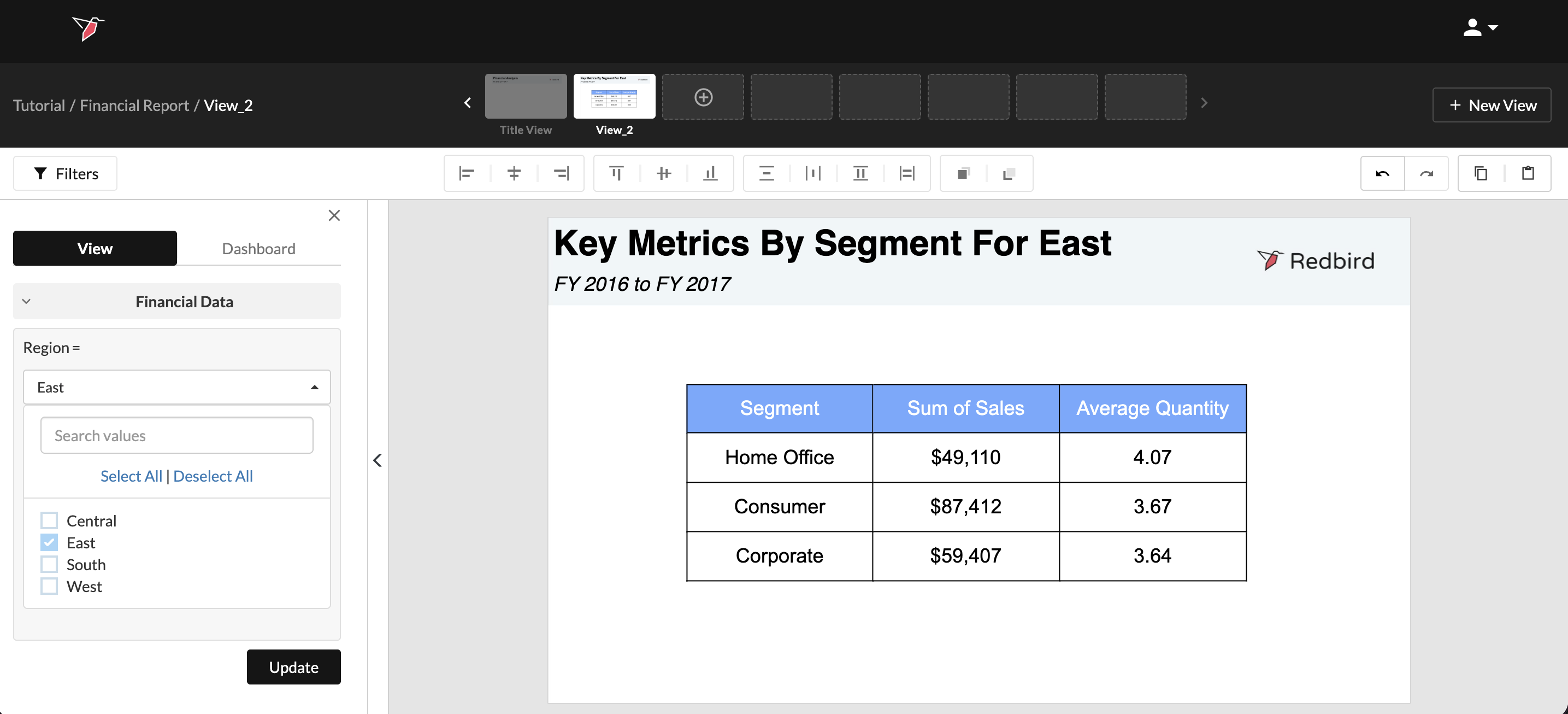Click the align bottom toolbar icon

[x=710, y=174]
